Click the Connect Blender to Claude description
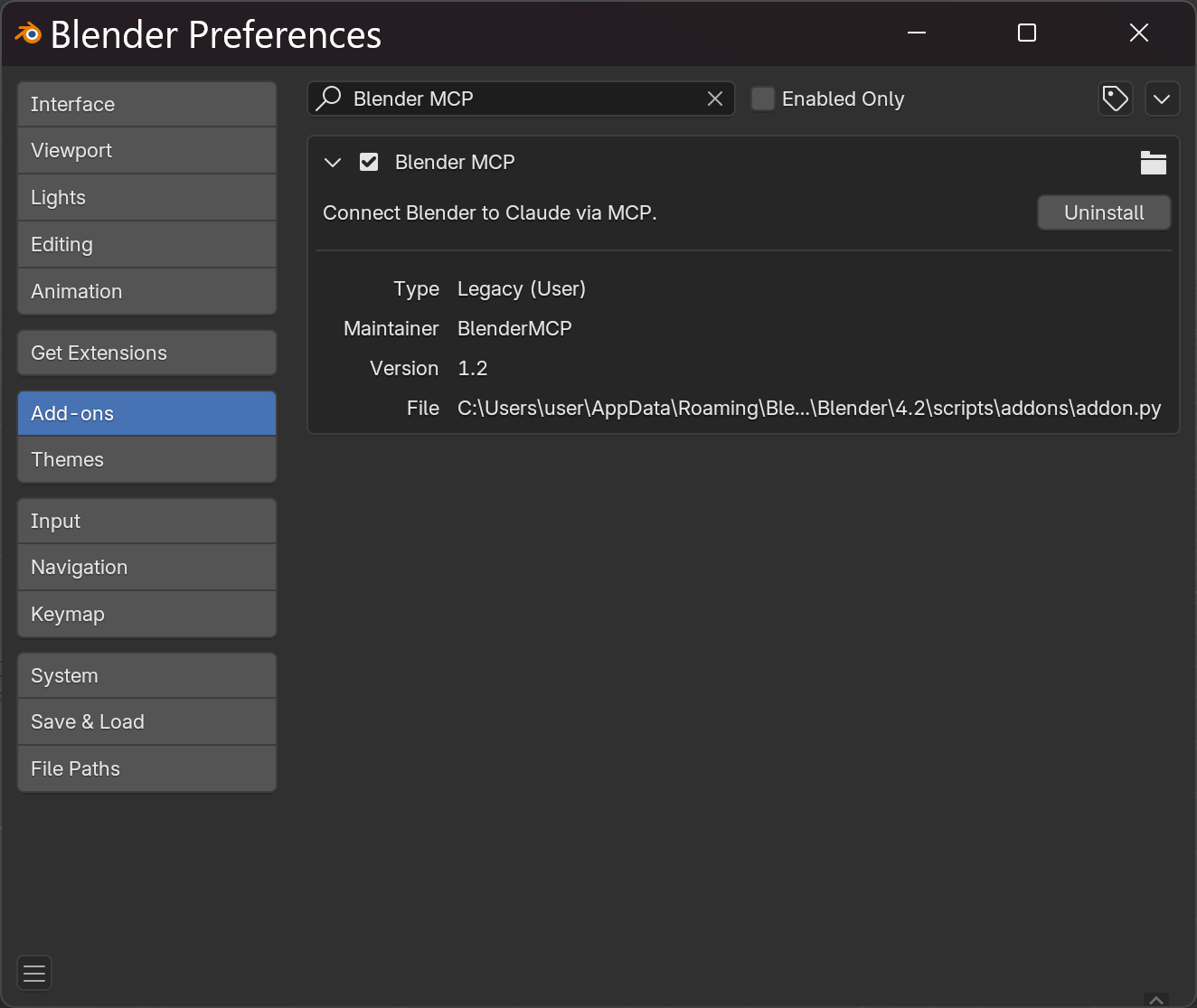Image resolution: width=1197 pixels, height=1008 pixels. tap(489, 212)
